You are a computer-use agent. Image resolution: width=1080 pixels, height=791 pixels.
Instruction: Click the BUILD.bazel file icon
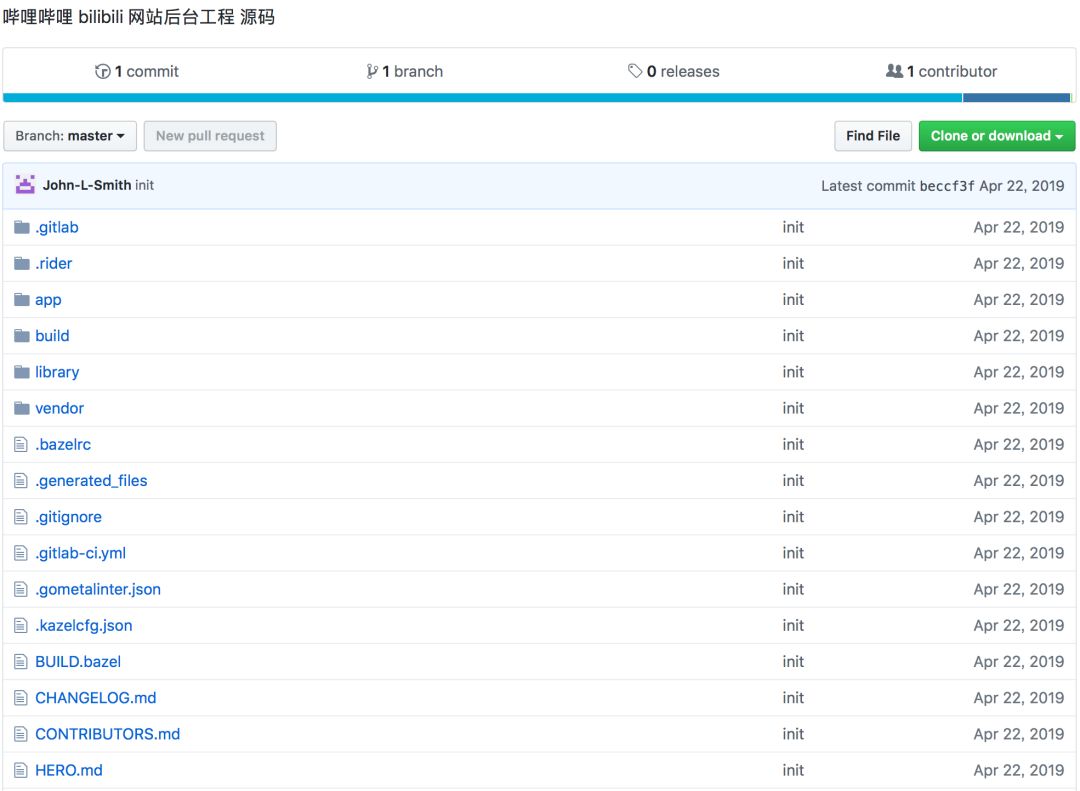[21, 662]
